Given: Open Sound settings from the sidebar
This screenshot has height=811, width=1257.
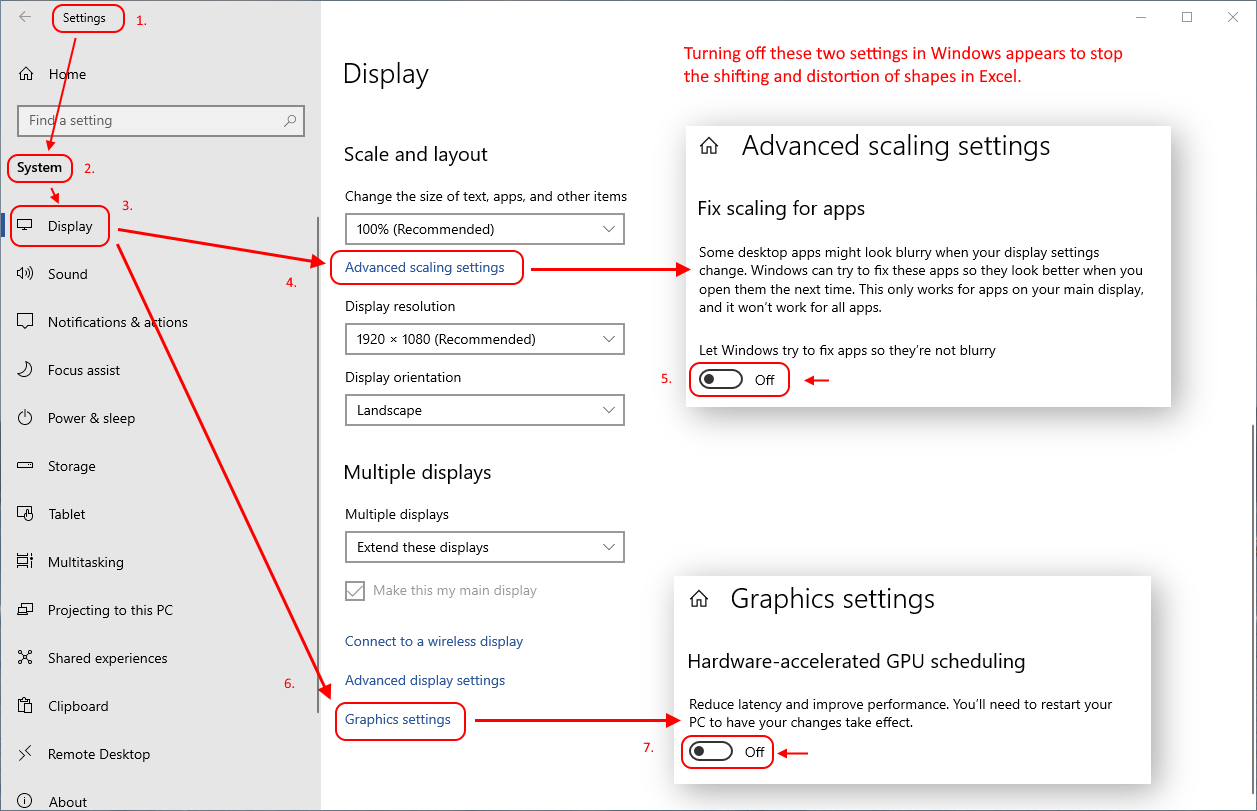Looking at the screenshot, I should tap(67, 274).
